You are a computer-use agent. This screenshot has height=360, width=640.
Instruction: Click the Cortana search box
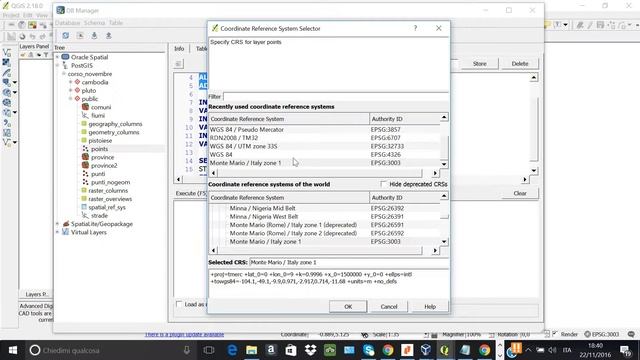[111, 350]
